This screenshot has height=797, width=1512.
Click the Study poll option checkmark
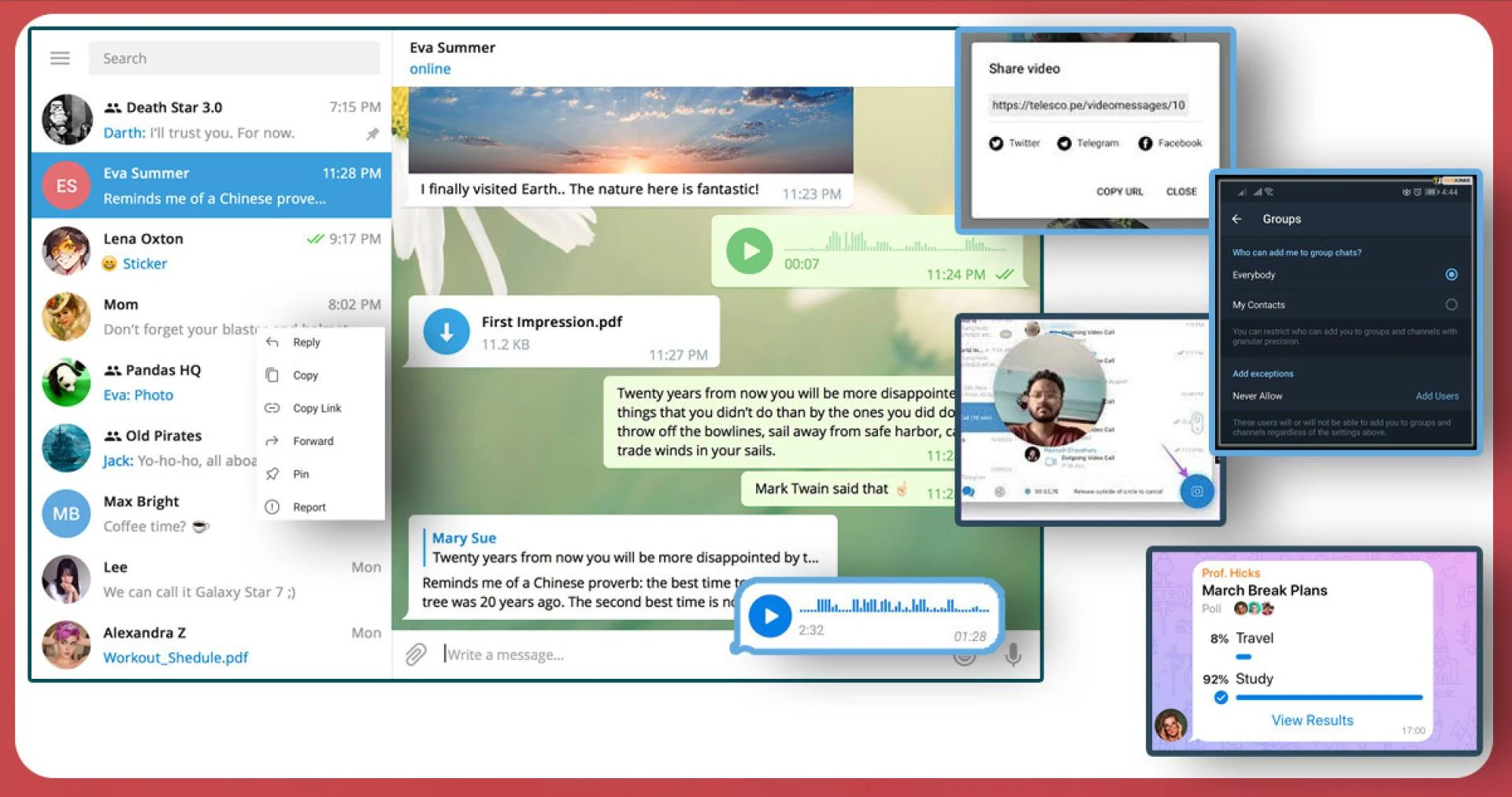(x=1221, y=697)
